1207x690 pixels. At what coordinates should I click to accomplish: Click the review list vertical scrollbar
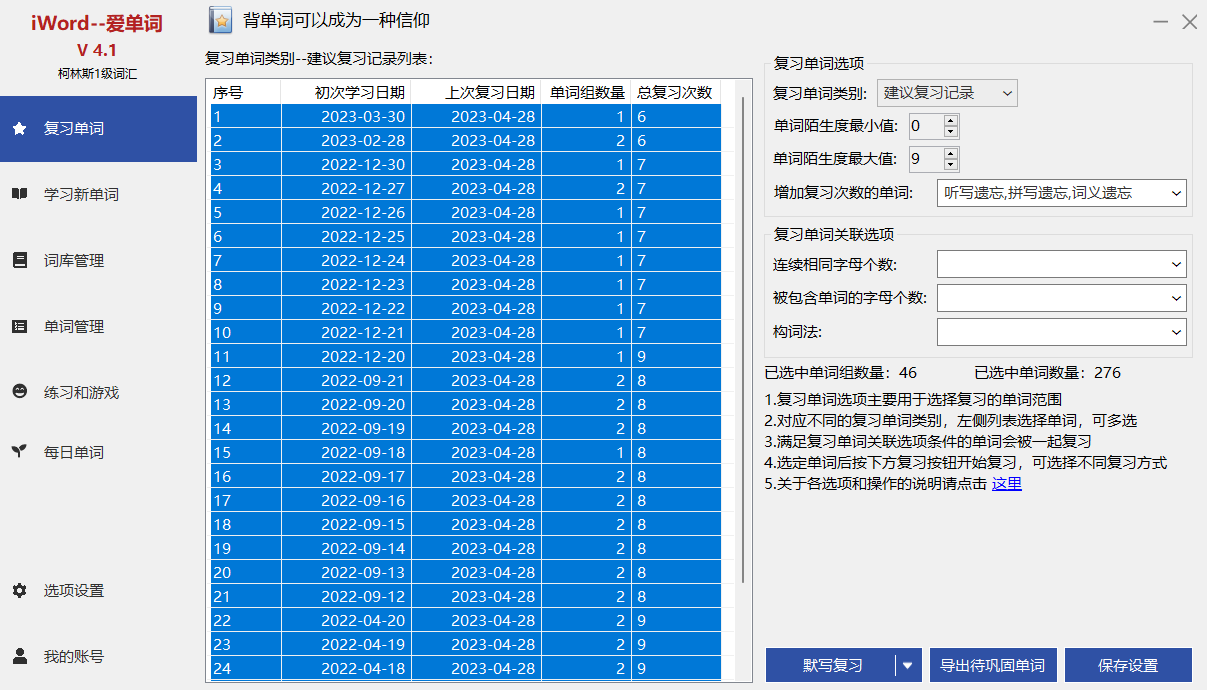click(743, 340)
